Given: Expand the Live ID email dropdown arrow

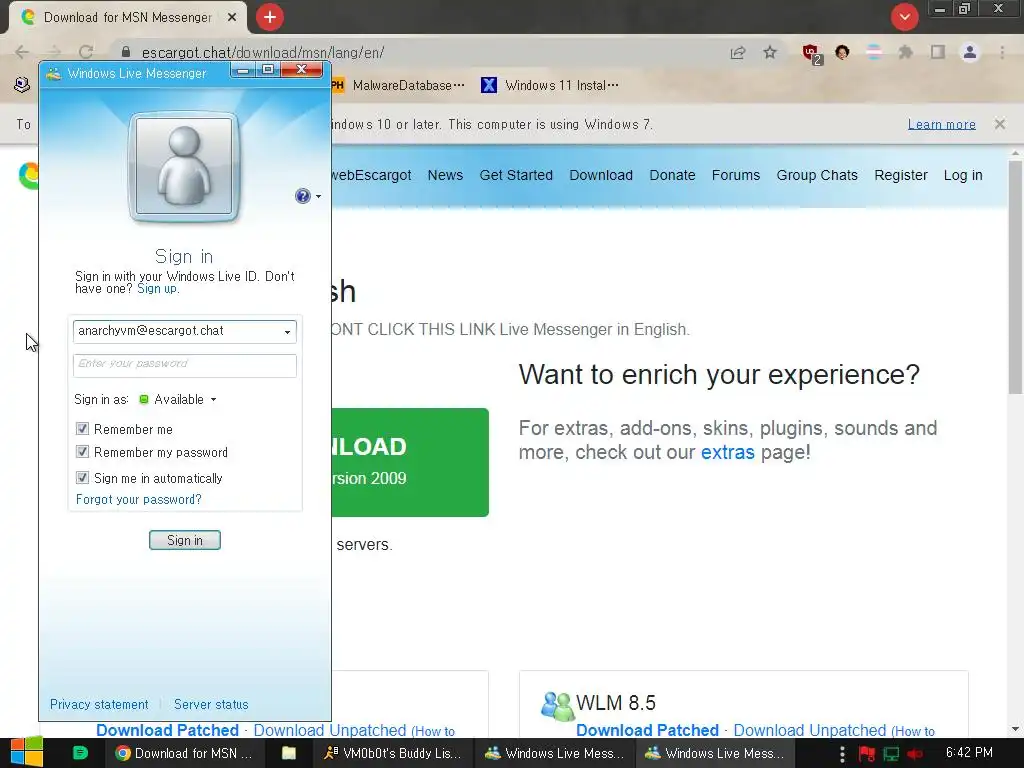Looking at the screenshot, I should [287, 332].
